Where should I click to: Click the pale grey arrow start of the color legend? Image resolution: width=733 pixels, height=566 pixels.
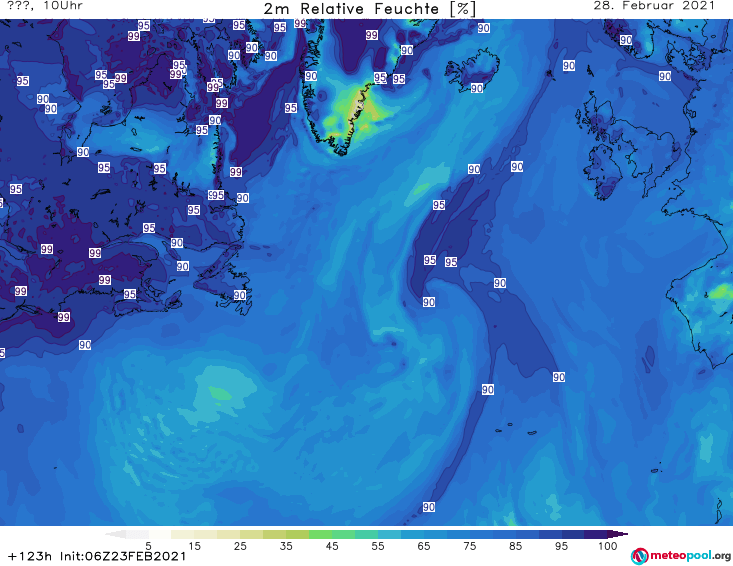coord(115,534)
